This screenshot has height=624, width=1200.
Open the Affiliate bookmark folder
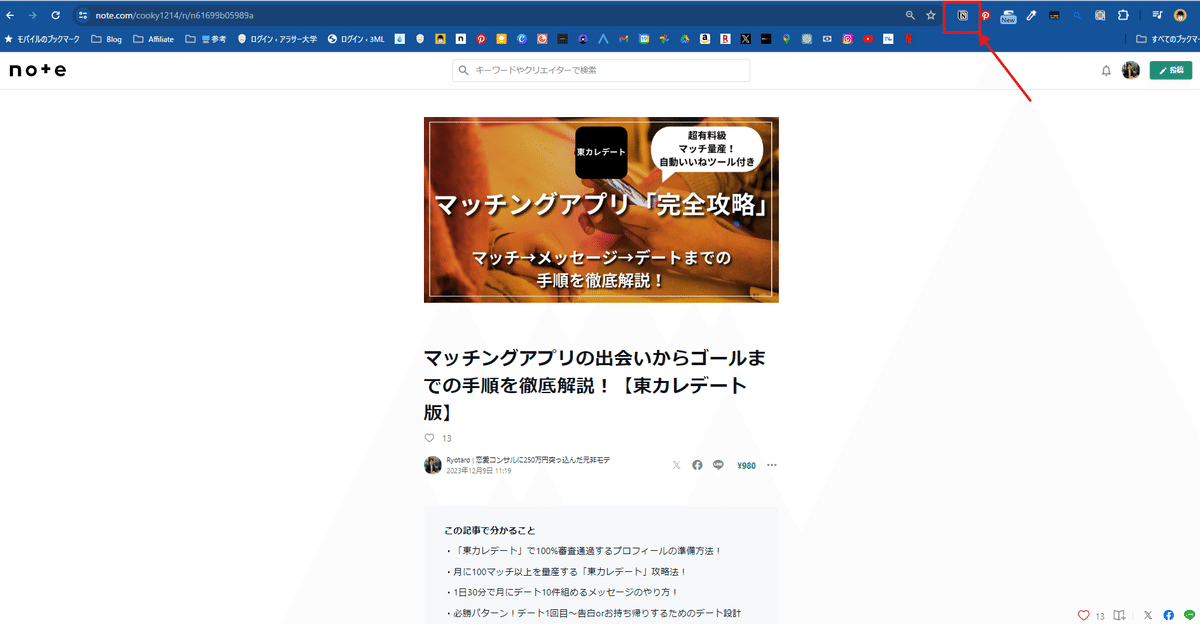pos(153,40)
